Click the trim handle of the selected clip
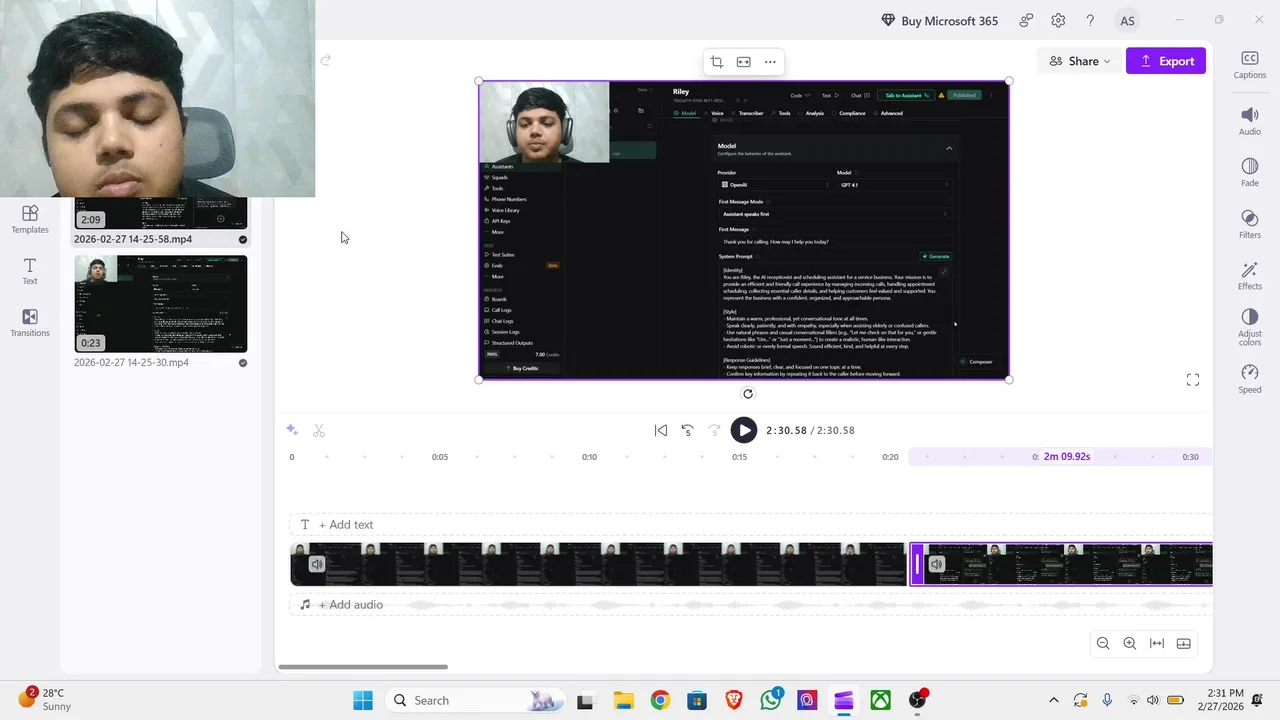The height and width of the screenshot is (720, 1280). [916, 564]
